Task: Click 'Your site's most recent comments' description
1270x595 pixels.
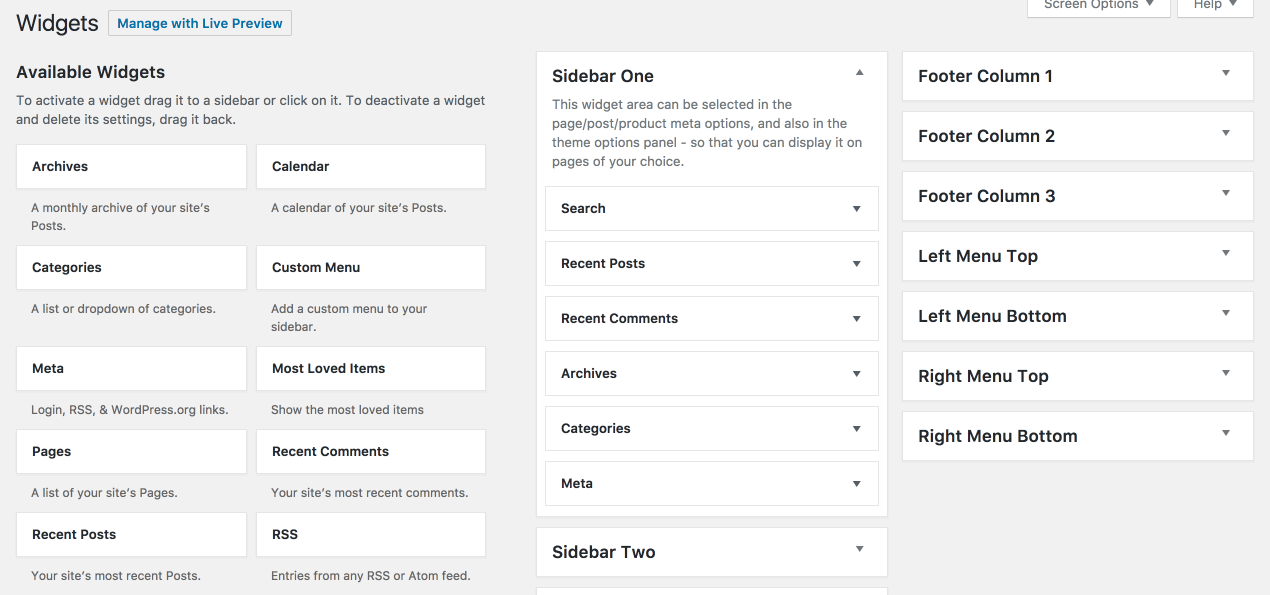Action: pos(370,493)
